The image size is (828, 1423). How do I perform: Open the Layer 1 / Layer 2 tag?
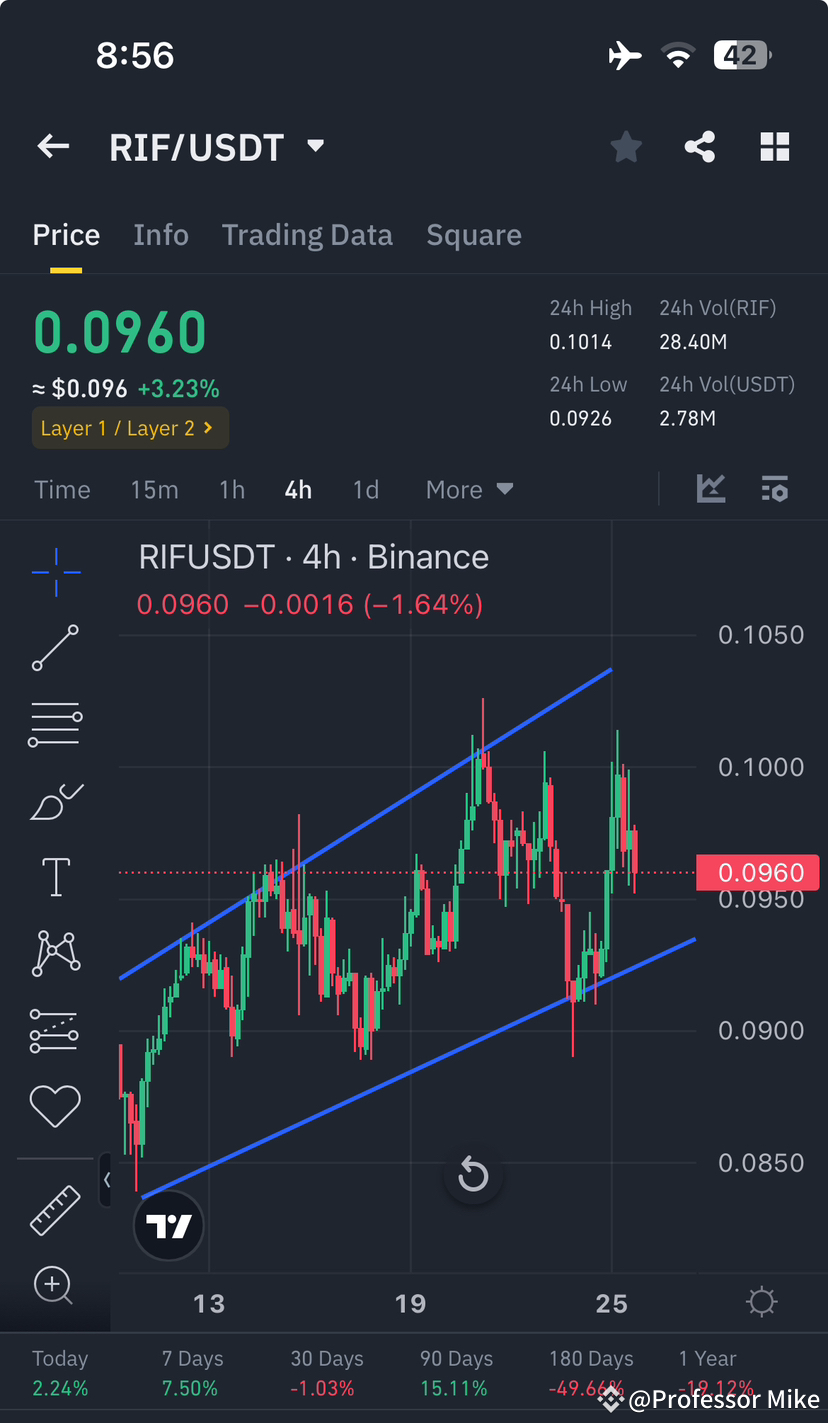[130, 428]
